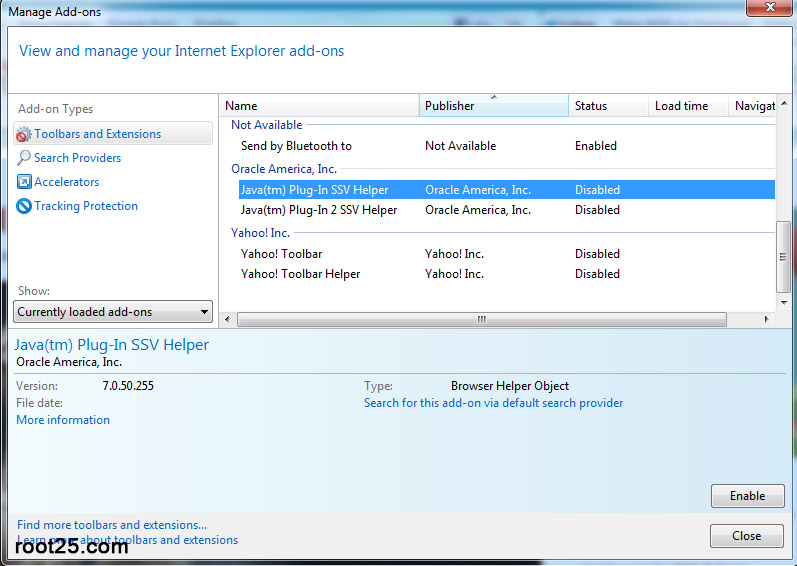The height and width of the screenshot is (566, 797).
Task: Sort list by Load time column
Action: pyautogui.click(x=688, y=106)
